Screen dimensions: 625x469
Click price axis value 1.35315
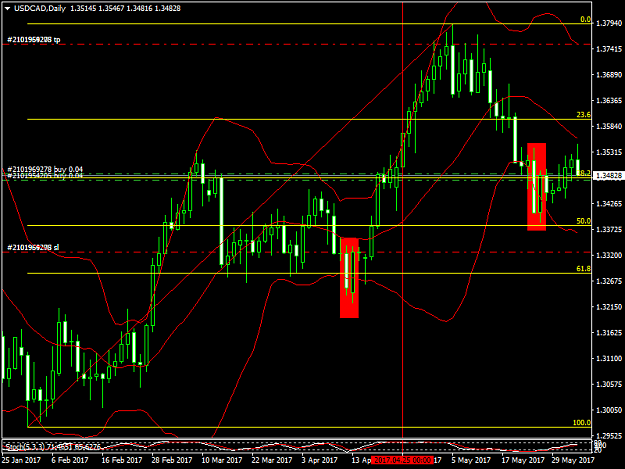[609, 152]
